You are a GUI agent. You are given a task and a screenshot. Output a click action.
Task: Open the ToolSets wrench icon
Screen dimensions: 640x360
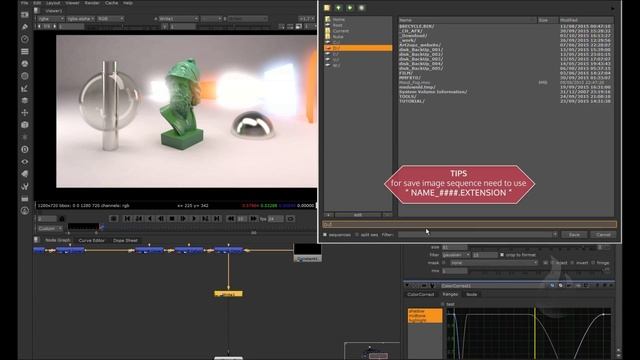(24, 186)
